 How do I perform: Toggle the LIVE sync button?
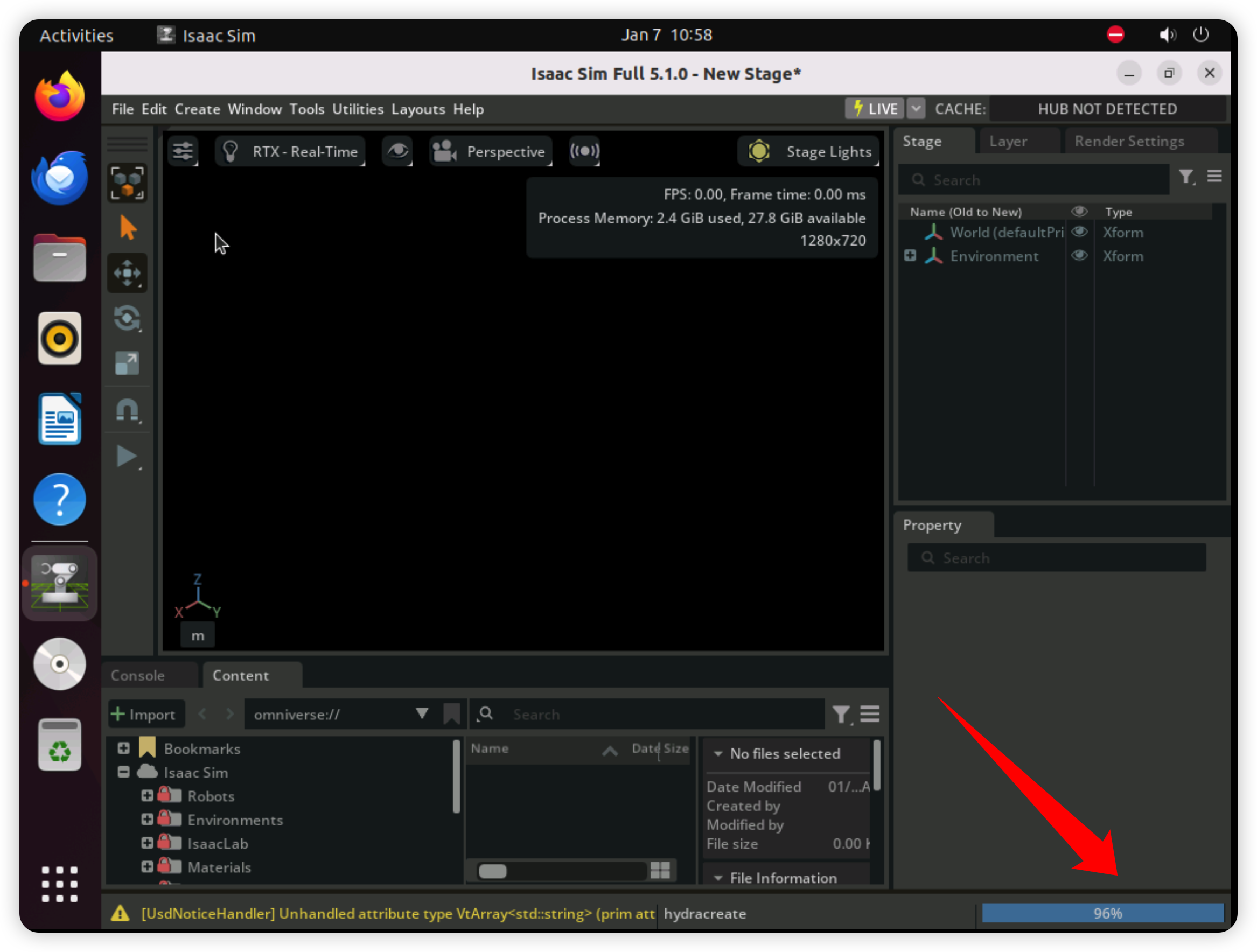(875, 108)
